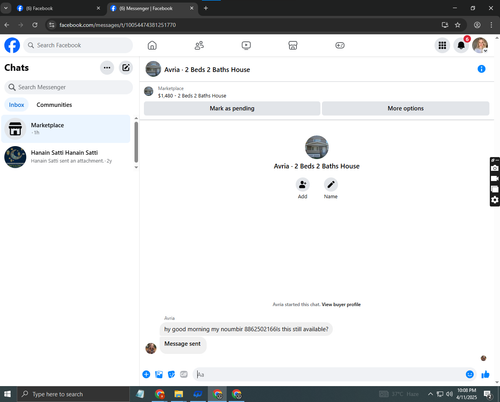Click the Type here to search box
Image resolution: width=500 pixels, height=402 pixels.
[x=73, y=394]
